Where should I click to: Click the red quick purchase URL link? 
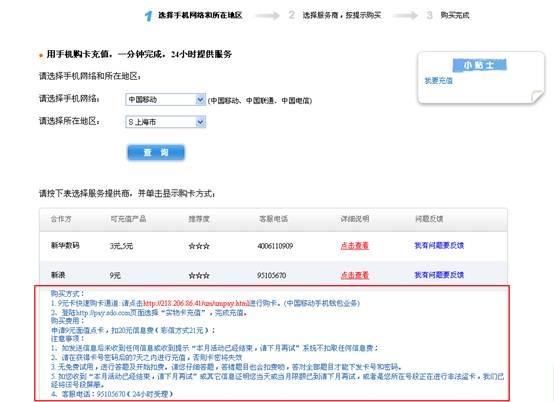[196, 303]
